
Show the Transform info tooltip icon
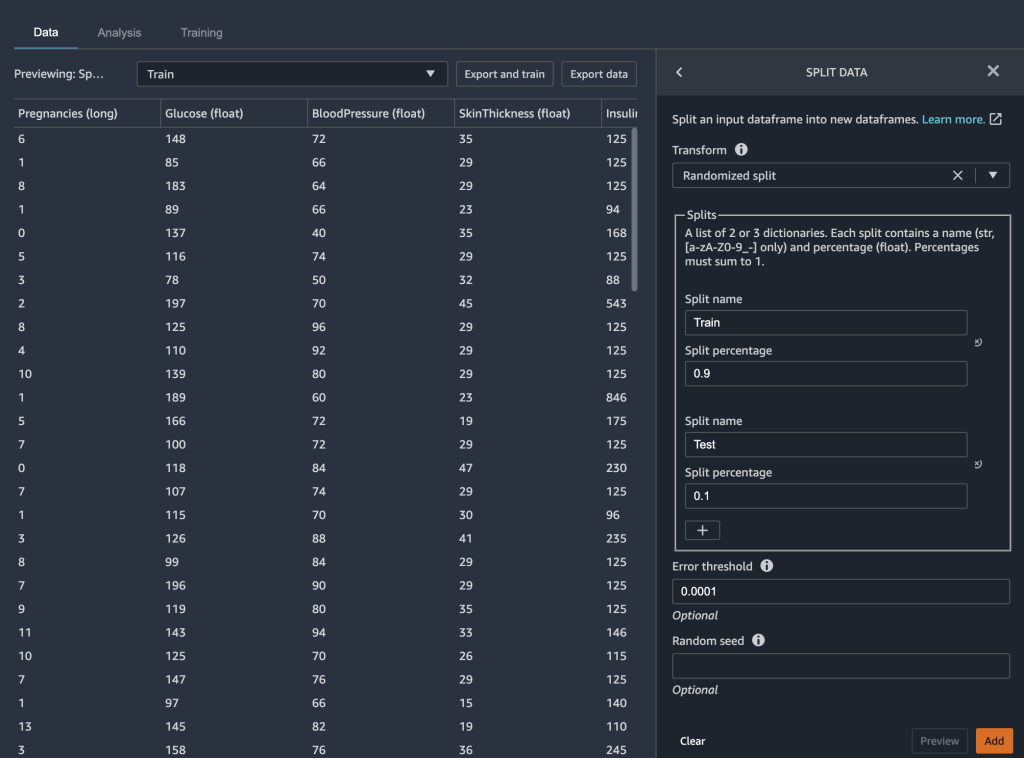pos(741,150)
